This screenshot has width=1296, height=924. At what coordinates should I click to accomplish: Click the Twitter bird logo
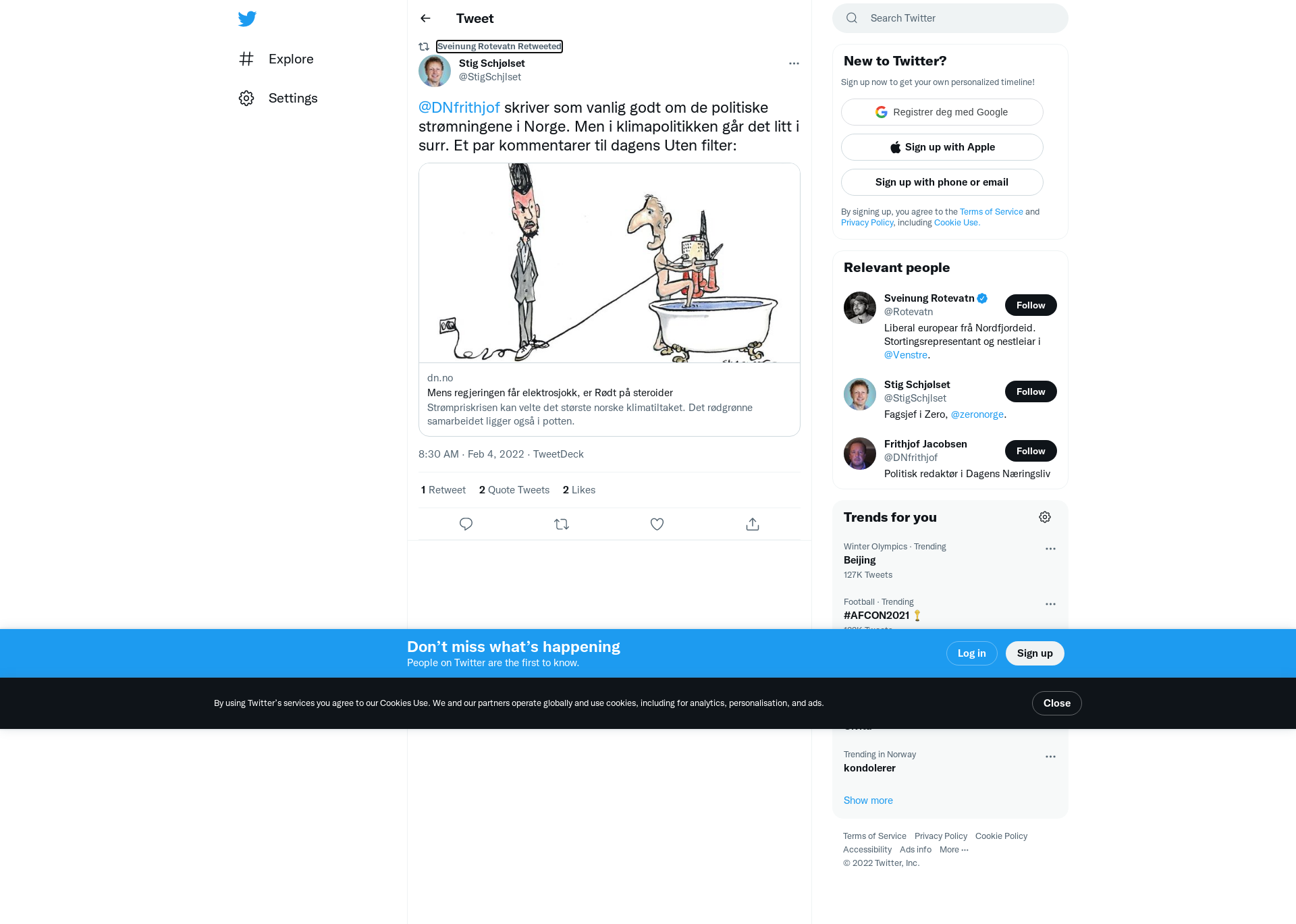pos(247,19)
